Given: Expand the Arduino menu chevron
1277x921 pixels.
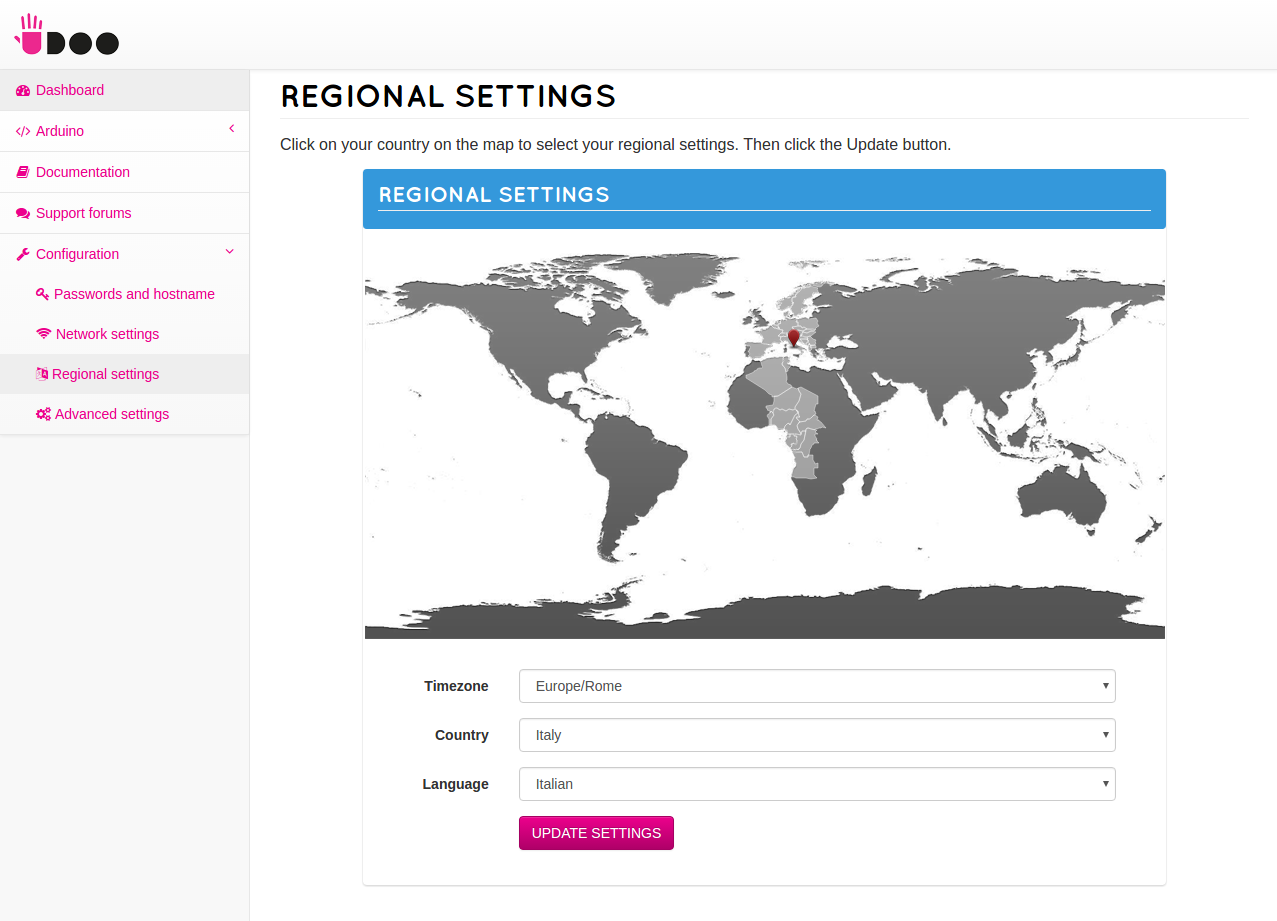Looking at the screenshot, I should click(231, 129).
